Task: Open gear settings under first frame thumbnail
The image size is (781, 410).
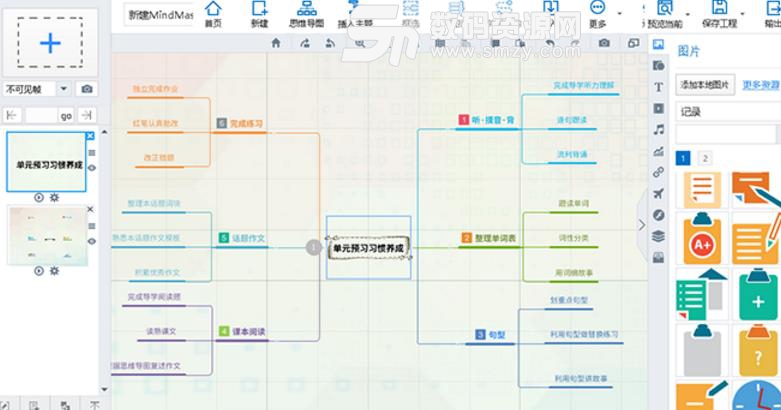Action: 54,198
